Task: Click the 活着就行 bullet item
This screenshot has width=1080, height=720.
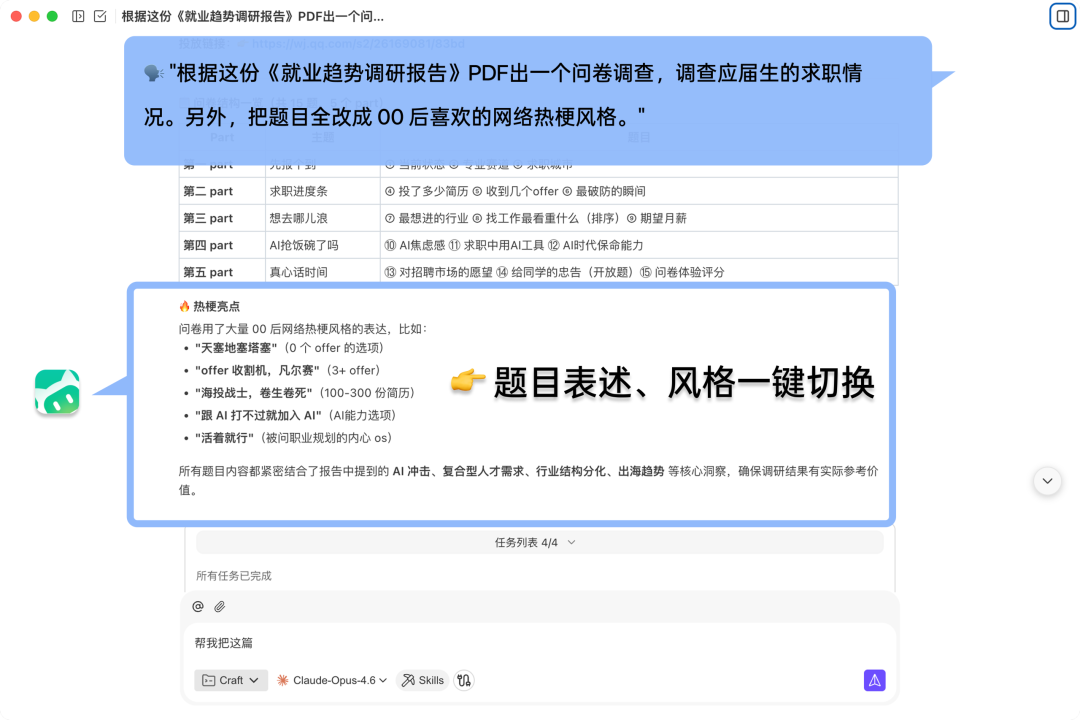Action: (x=293, y=438)
